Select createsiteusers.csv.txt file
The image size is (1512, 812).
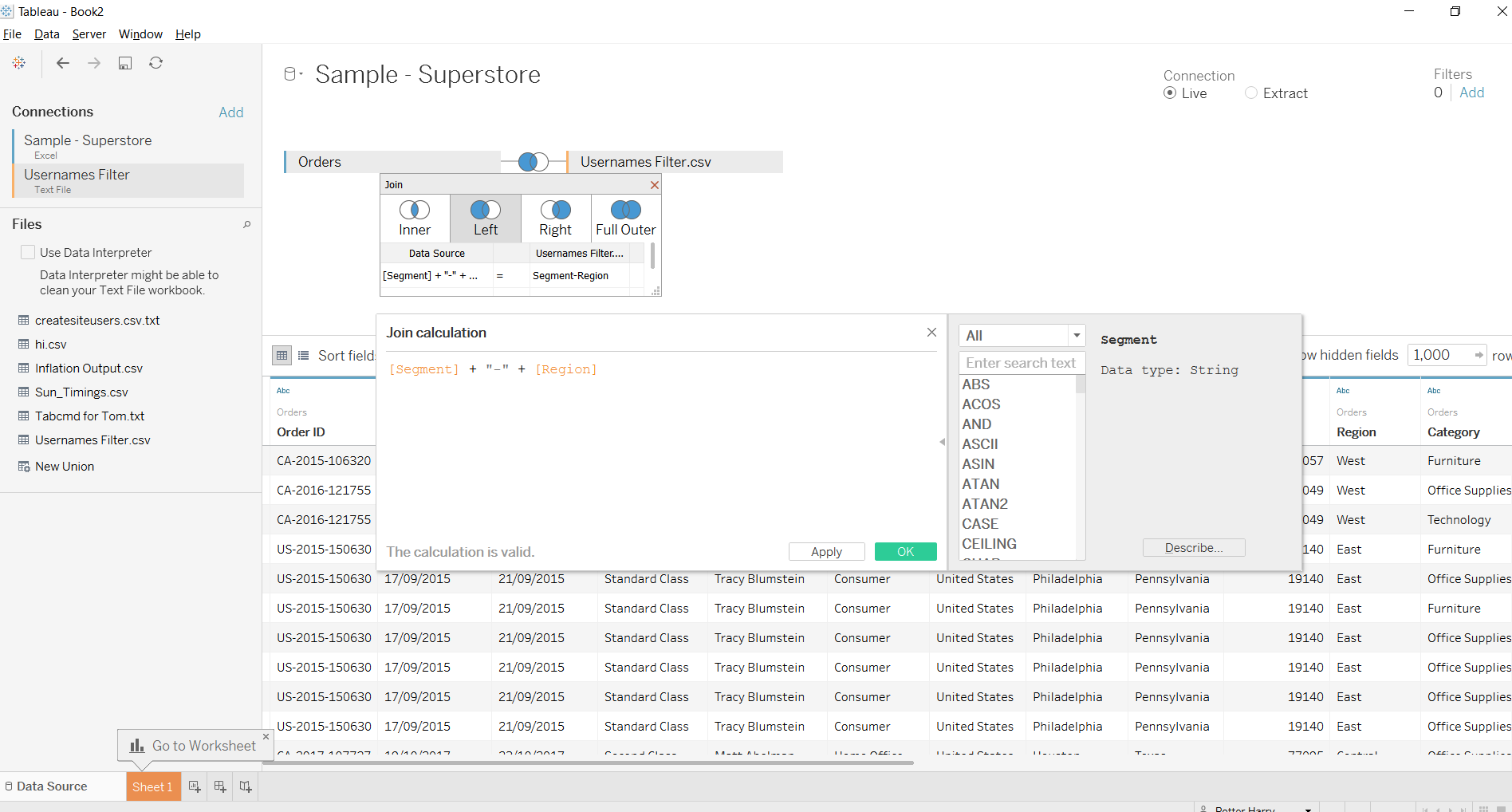coord(97,321)
